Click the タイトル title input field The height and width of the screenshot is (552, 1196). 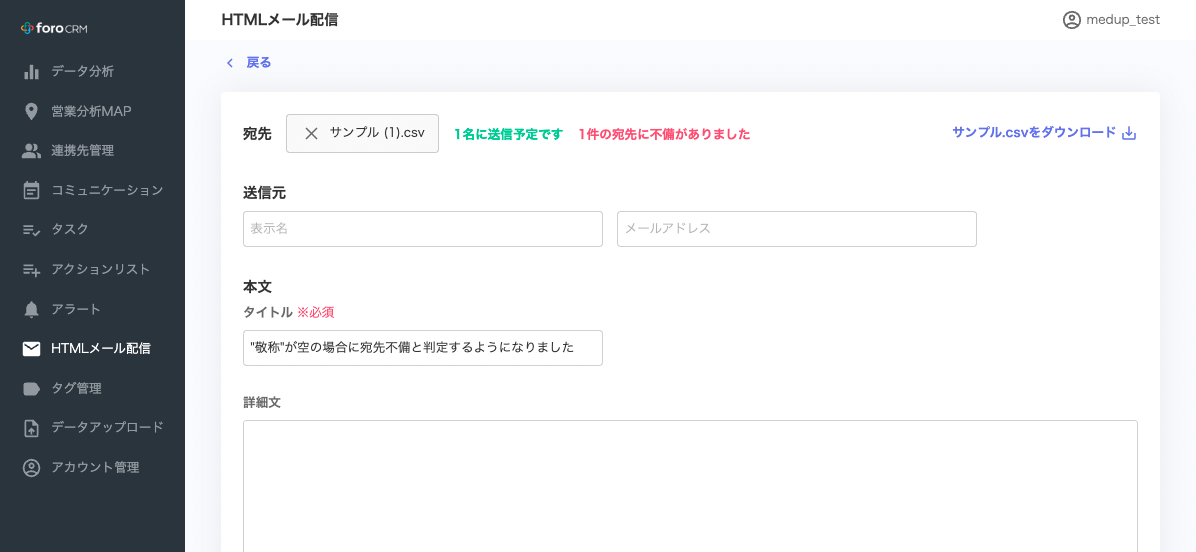(x=423, y=348)
